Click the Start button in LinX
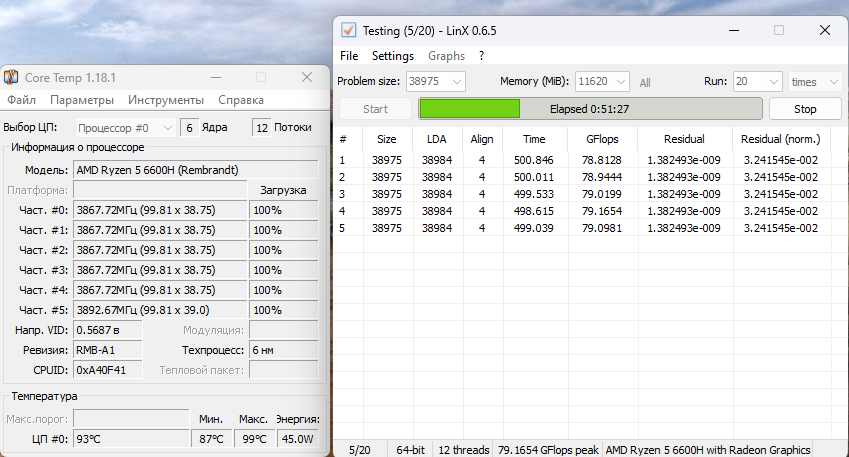The height and width of the screenshot is (457, 849). [x=375, y=109]
